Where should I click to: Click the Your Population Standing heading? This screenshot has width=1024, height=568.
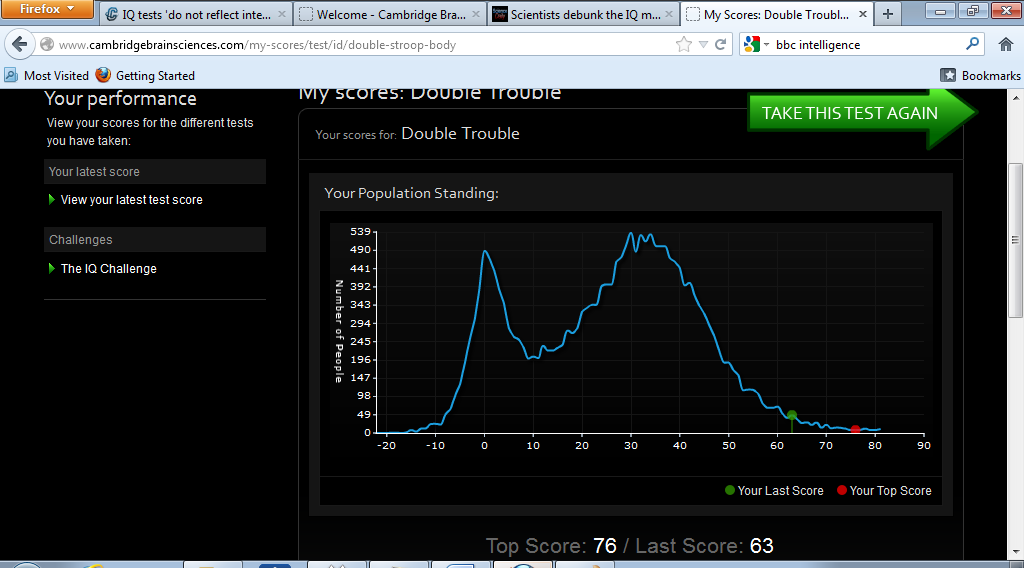(x=411, y=193)
